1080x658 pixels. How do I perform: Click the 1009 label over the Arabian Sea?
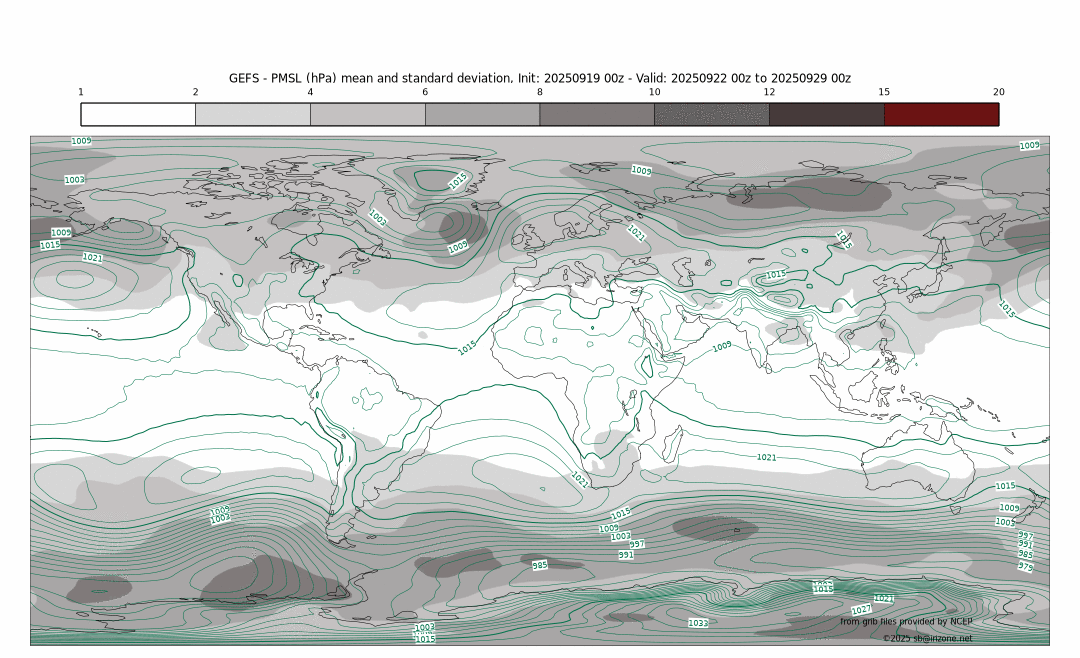[x=722, y=347]
